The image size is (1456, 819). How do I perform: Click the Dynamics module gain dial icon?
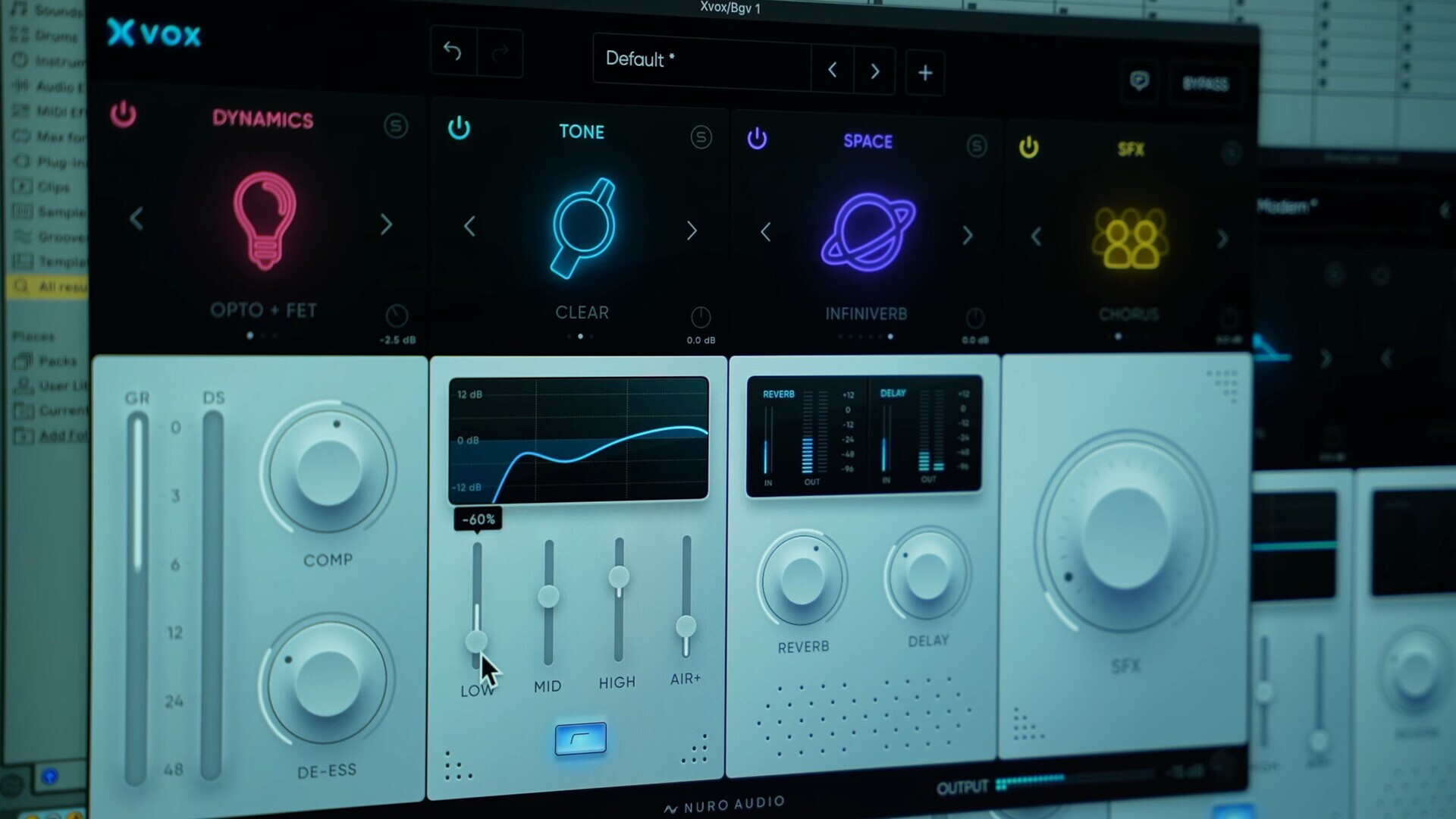[x=397, y=315]
